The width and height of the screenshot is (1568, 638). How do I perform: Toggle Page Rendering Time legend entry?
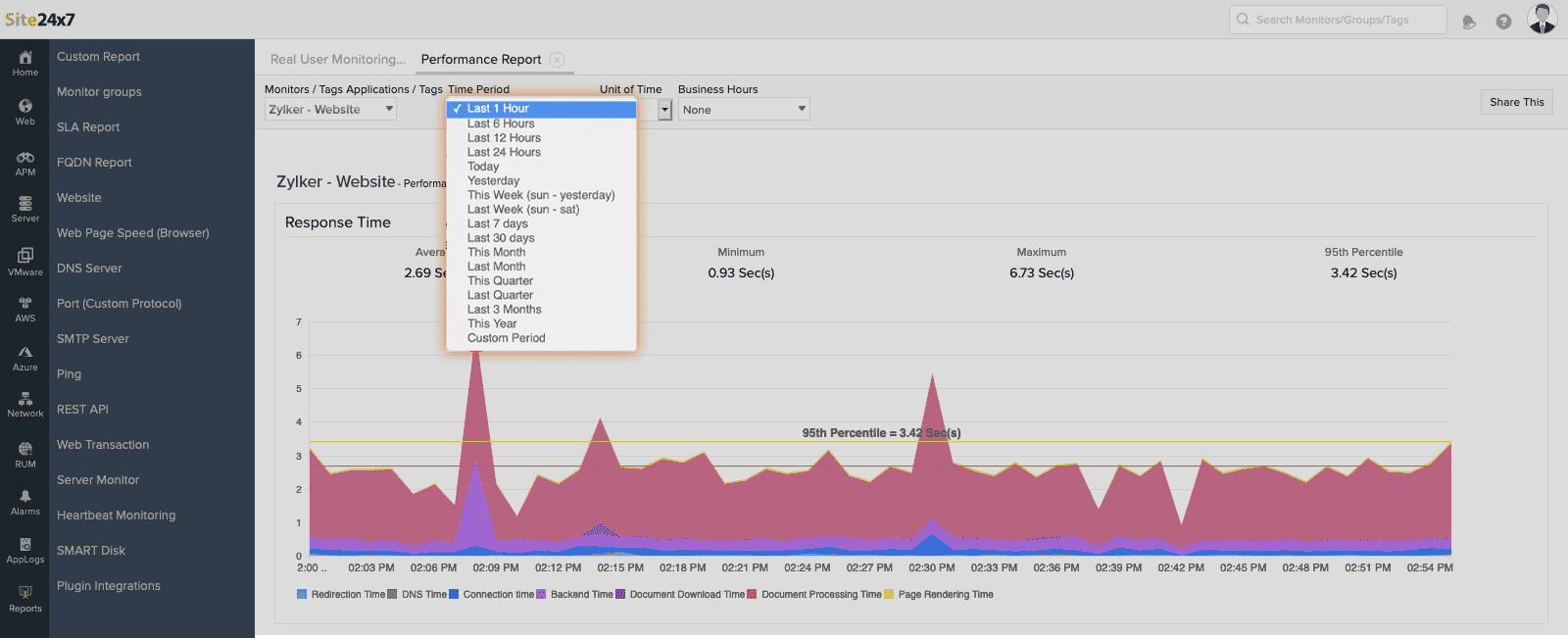(x=939, y=594)
